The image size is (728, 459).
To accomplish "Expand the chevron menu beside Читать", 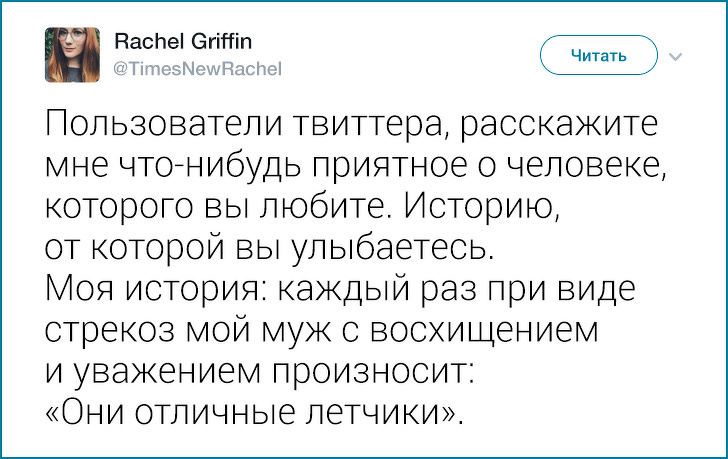I will pyautogui.click(x=674, y=56).
